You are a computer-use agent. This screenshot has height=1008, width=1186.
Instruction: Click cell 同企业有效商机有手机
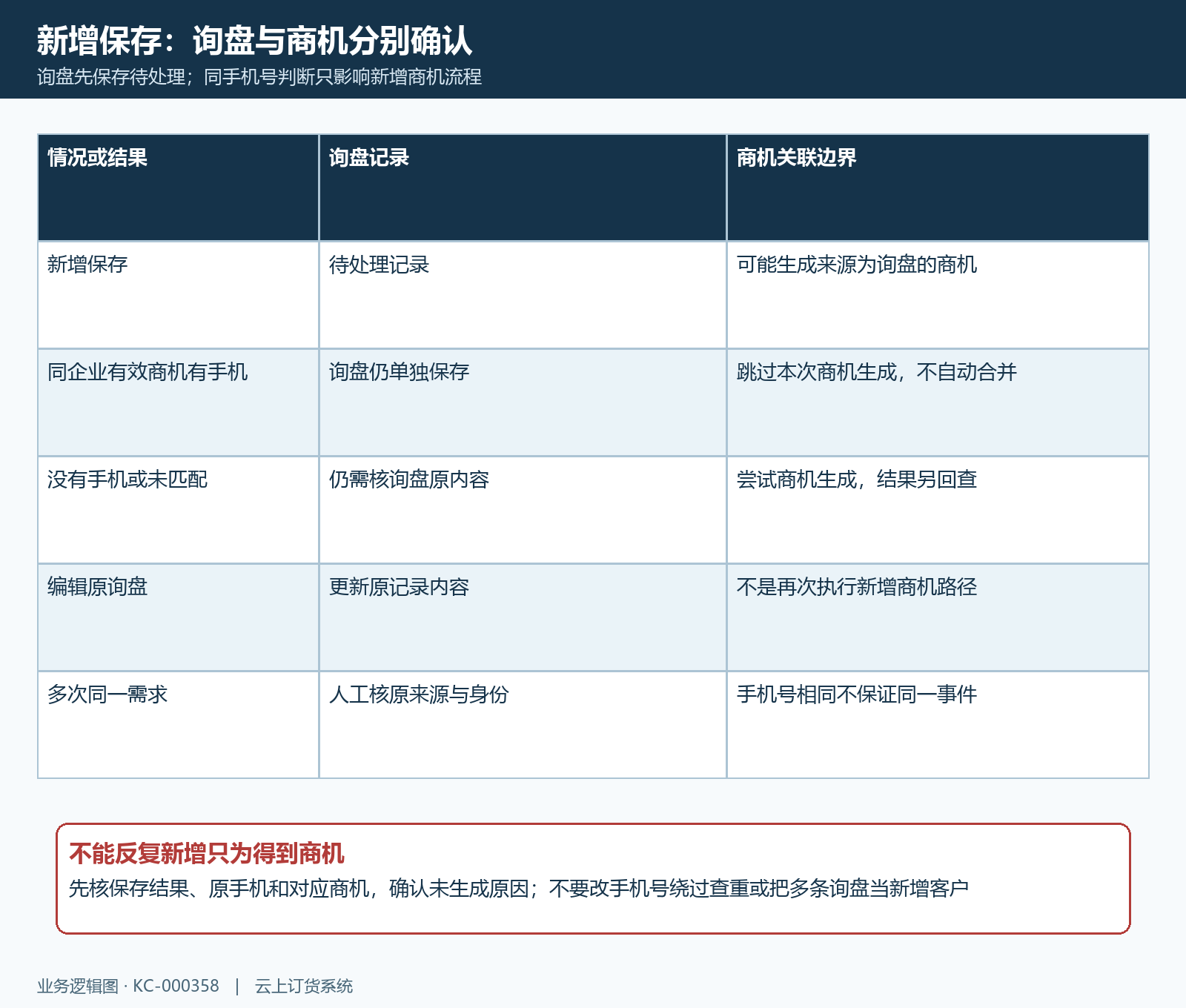click(x=178, y=402)
